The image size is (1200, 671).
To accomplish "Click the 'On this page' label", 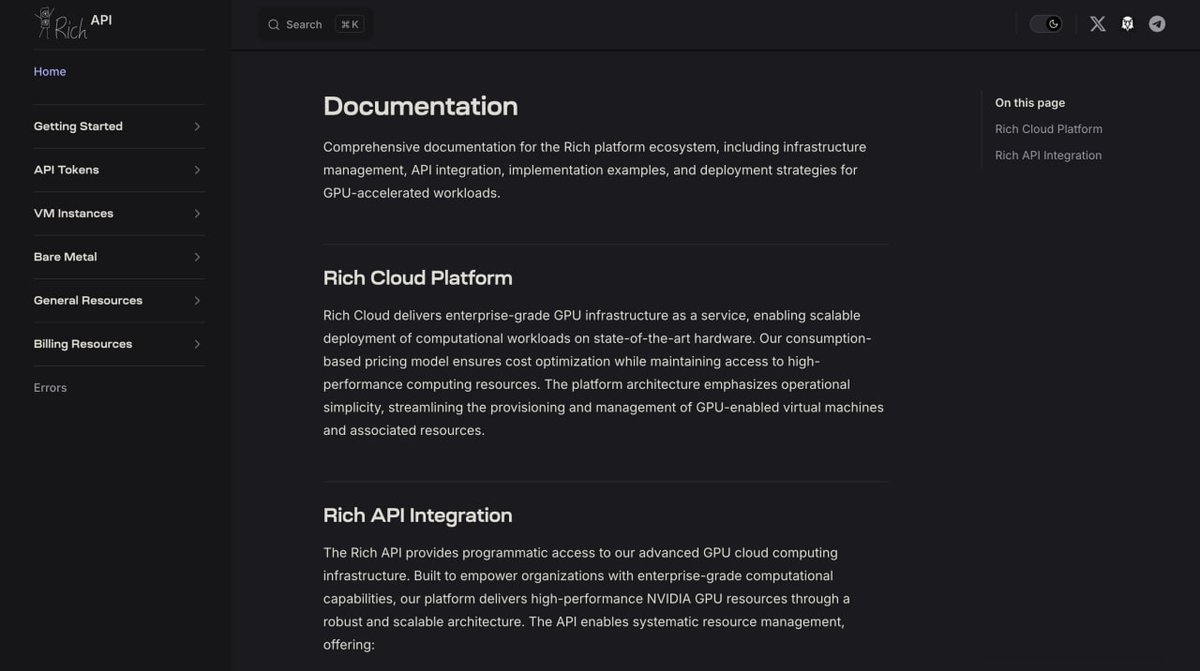I will pyautogui.click(x=1030, y=103).
